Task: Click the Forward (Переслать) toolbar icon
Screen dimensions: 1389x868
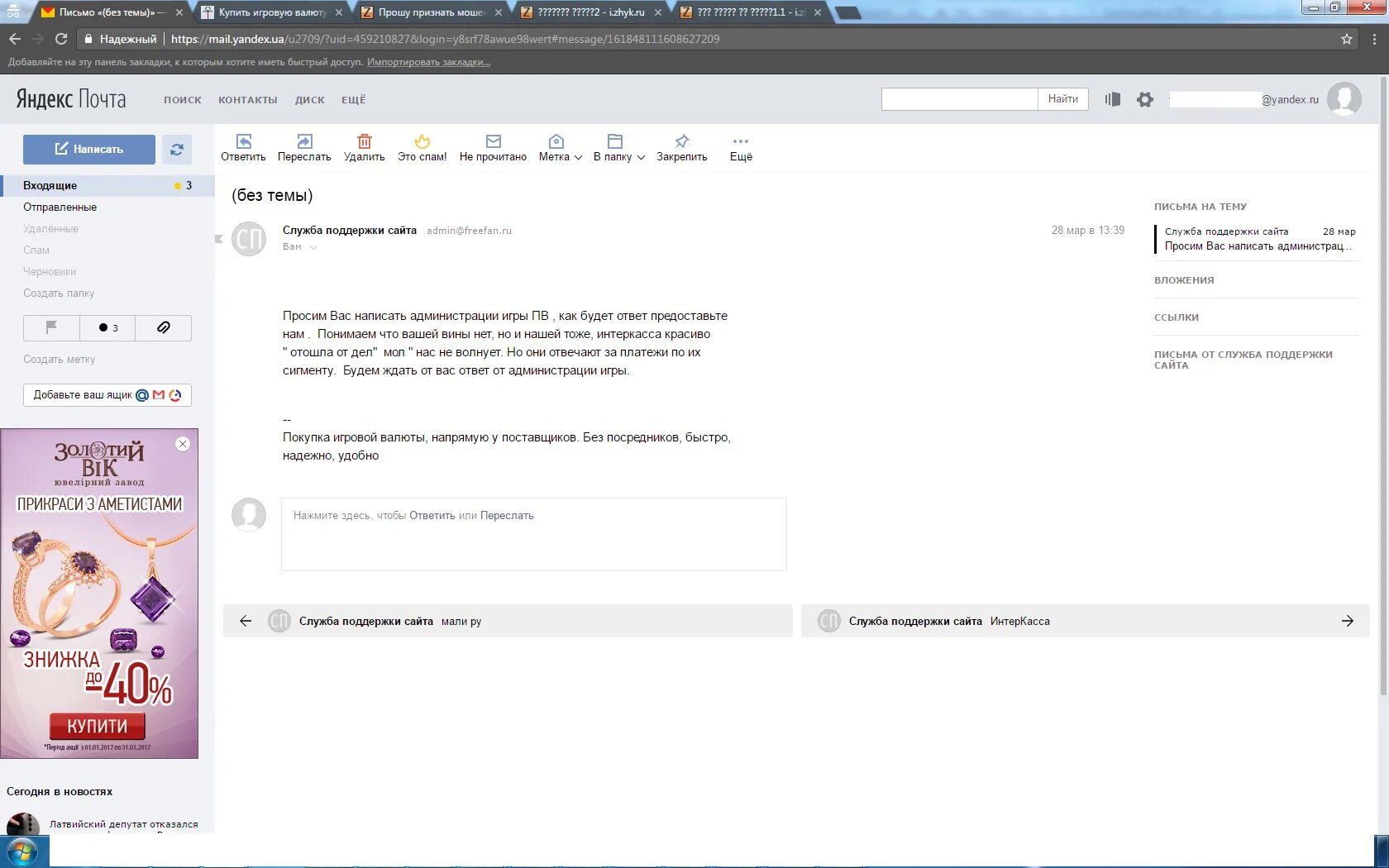Action: pyautogui.click(x=304, y=141)
